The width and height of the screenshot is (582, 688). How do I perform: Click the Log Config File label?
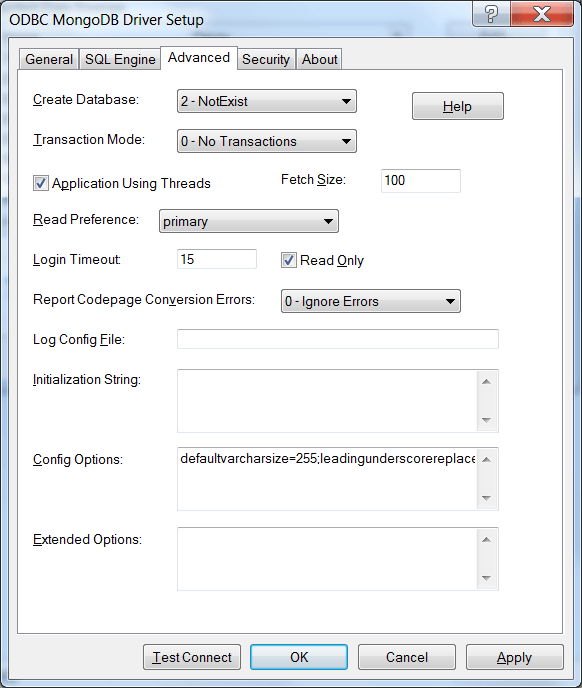[x=79, y=340]
